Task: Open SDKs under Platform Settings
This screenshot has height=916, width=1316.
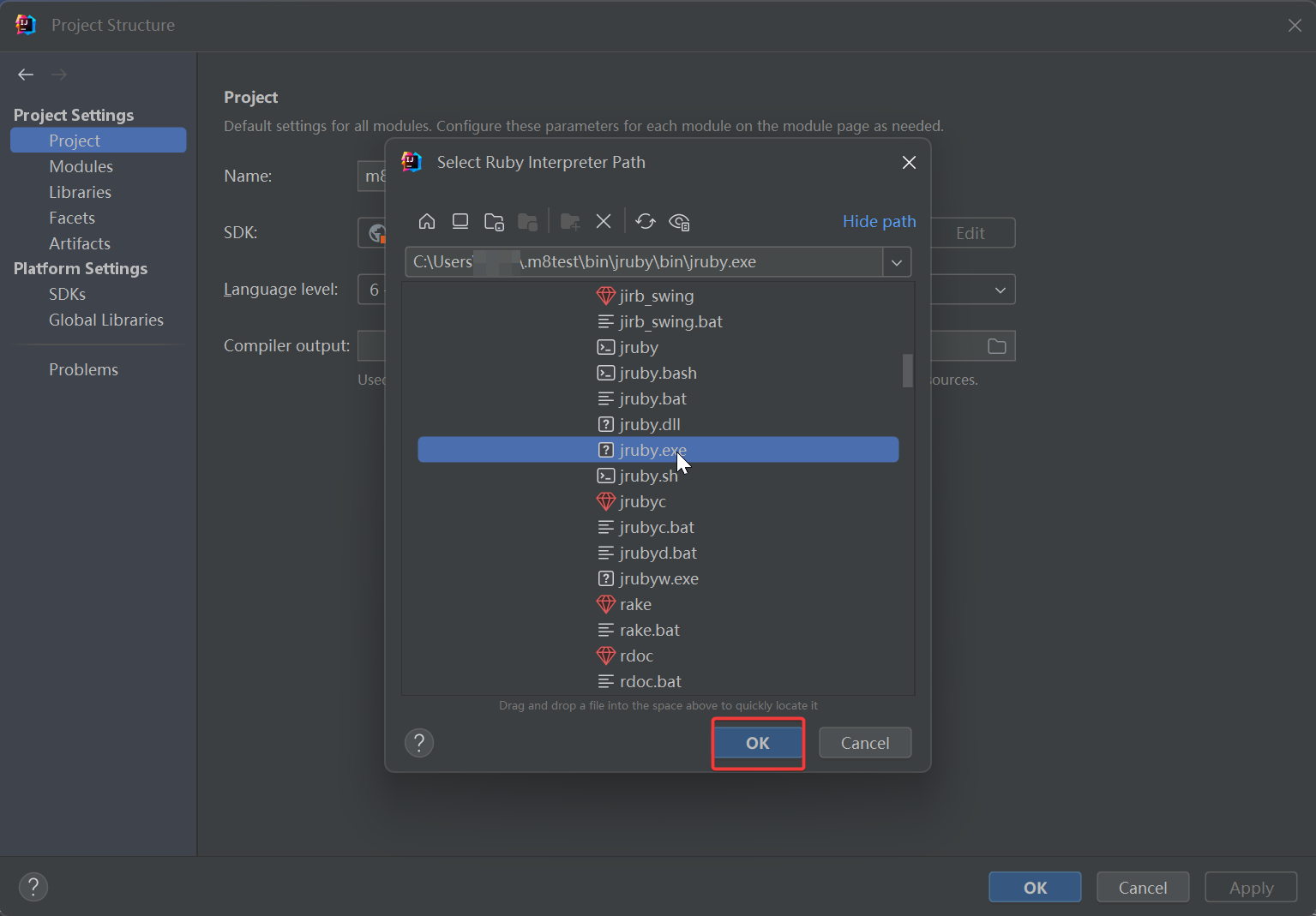Action: tap(67, 294)
